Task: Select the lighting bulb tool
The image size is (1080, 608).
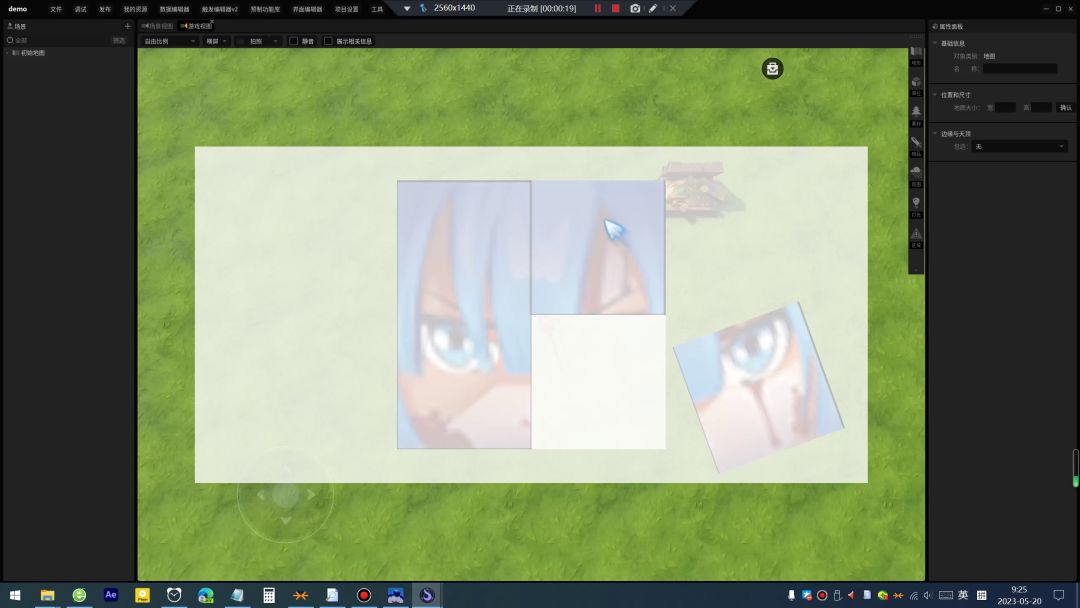Action: pos(916,203)
